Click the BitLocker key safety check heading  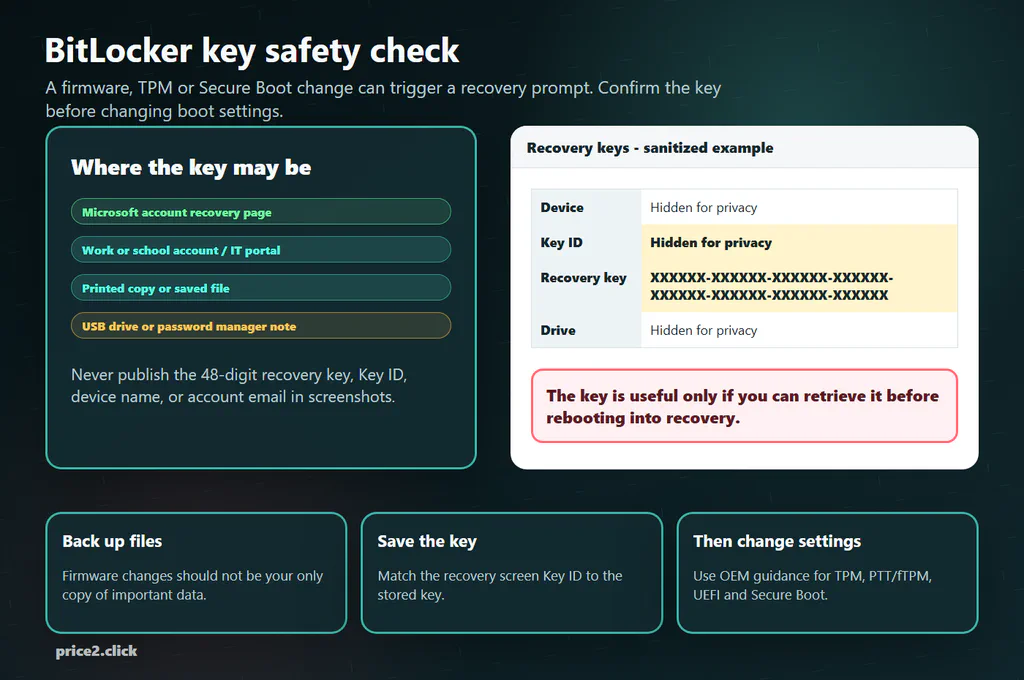[x=251, y=51]
